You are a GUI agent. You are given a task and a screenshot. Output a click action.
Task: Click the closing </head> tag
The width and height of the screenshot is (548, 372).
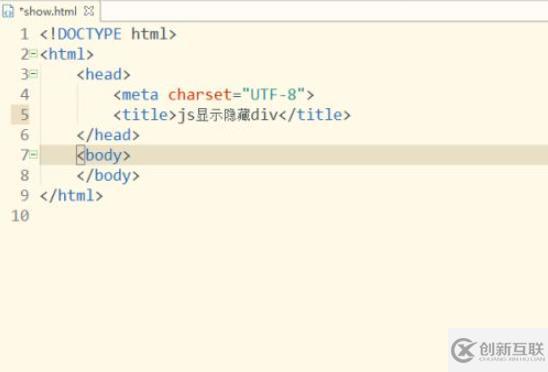108,135
